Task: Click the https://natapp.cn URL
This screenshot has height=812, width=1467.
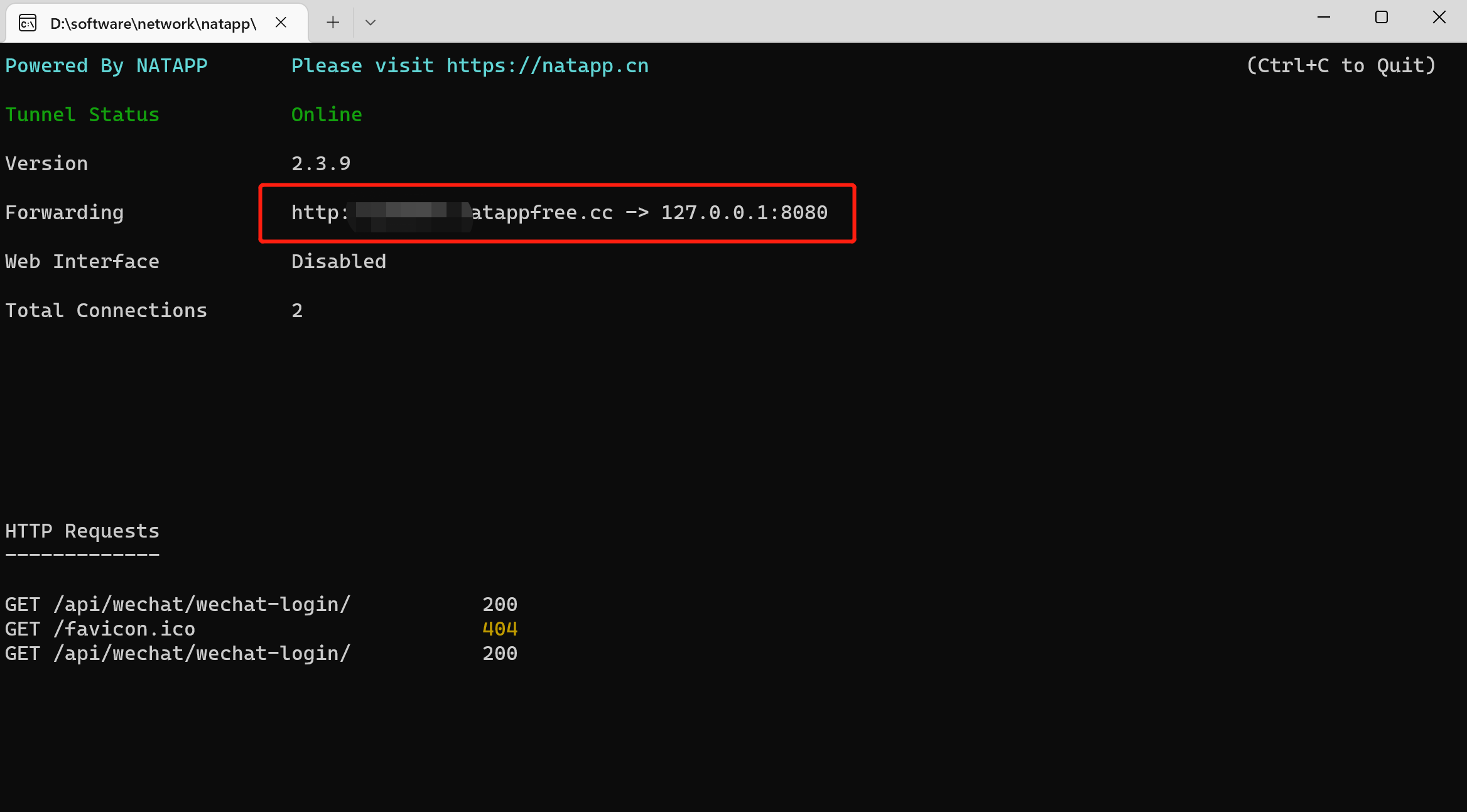Action: (548, 66)
